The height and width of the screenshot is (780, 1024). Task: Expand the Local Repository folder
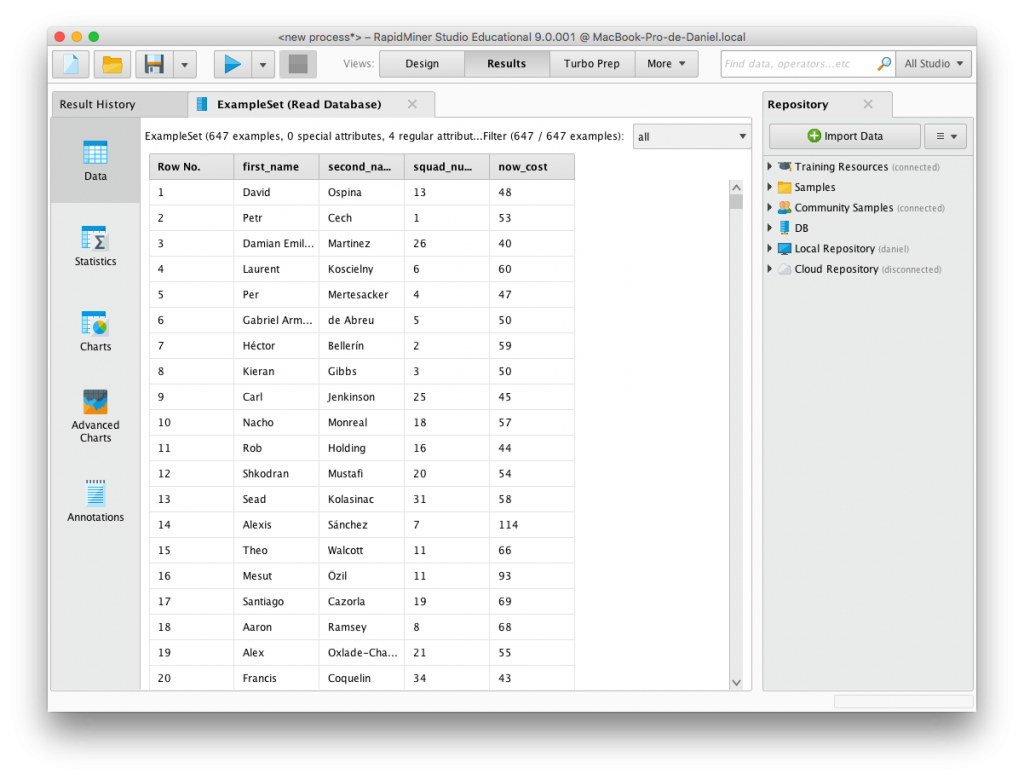[x=770, y=249]
